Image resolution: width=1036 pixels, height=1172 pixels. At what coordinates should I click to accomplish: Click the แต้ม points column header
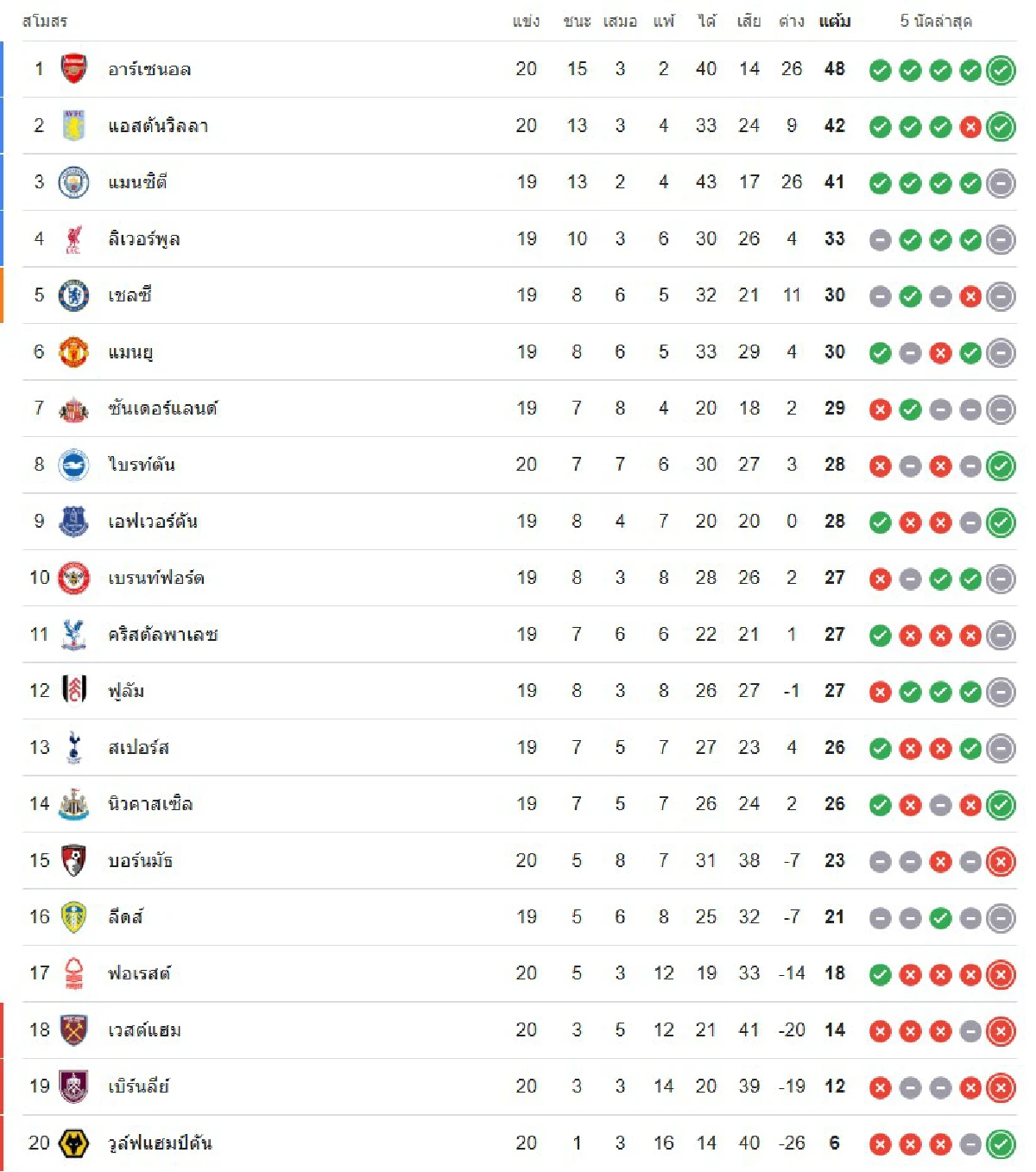click(x=834, y=21)
